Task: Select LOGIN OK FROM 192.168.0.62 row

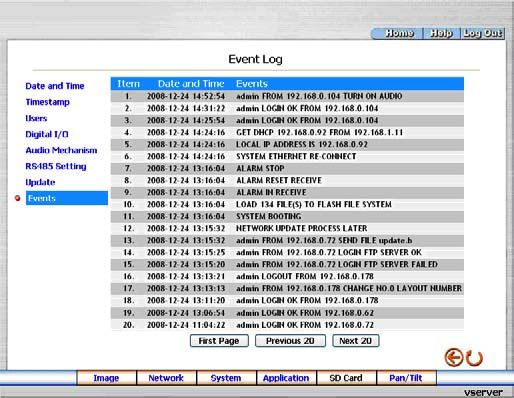Action: point(287,313)
